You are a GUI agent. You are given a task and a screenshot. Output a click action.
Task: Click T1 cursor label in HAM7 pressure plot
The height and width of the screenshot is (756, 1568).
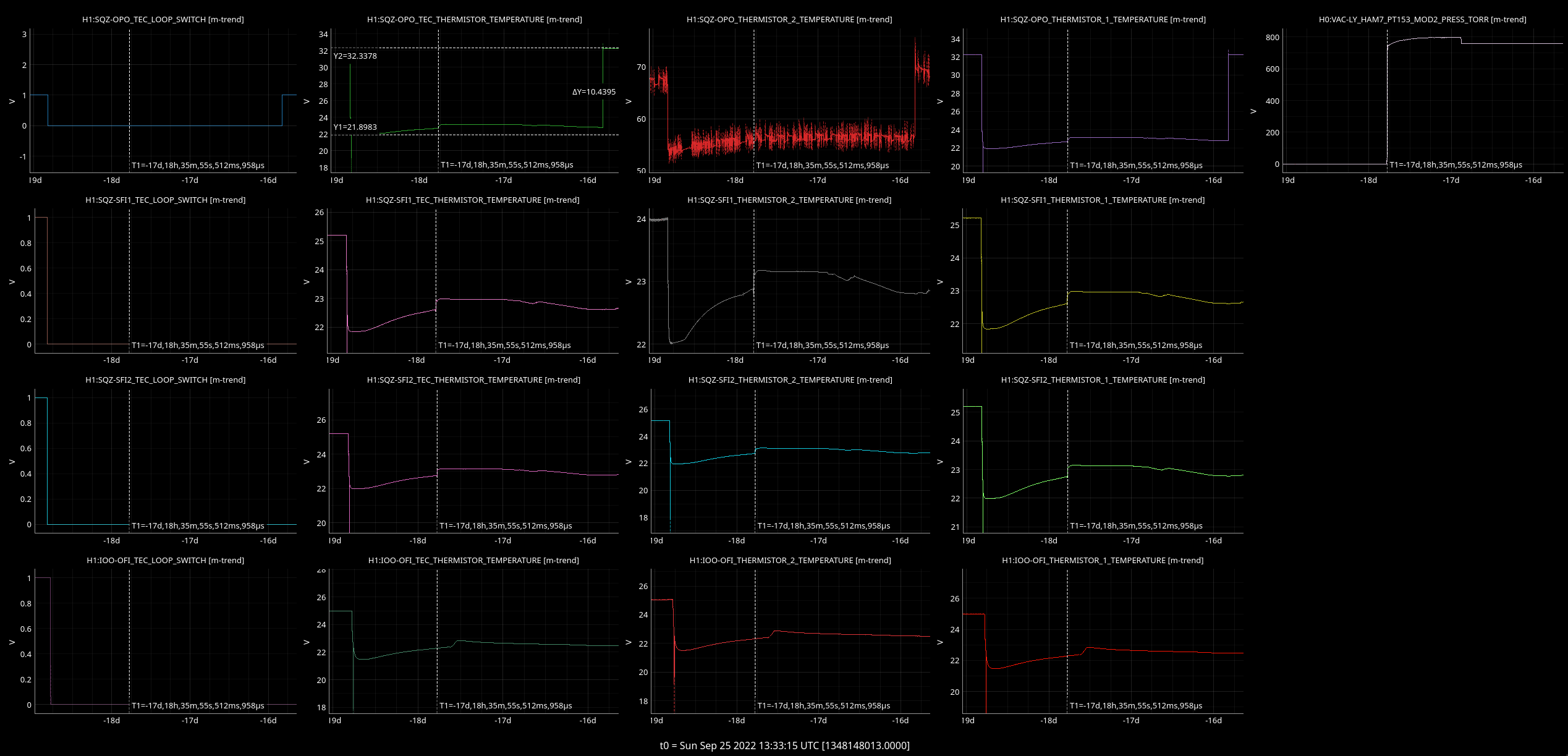pyautogui.click(x=1456, y=165)
